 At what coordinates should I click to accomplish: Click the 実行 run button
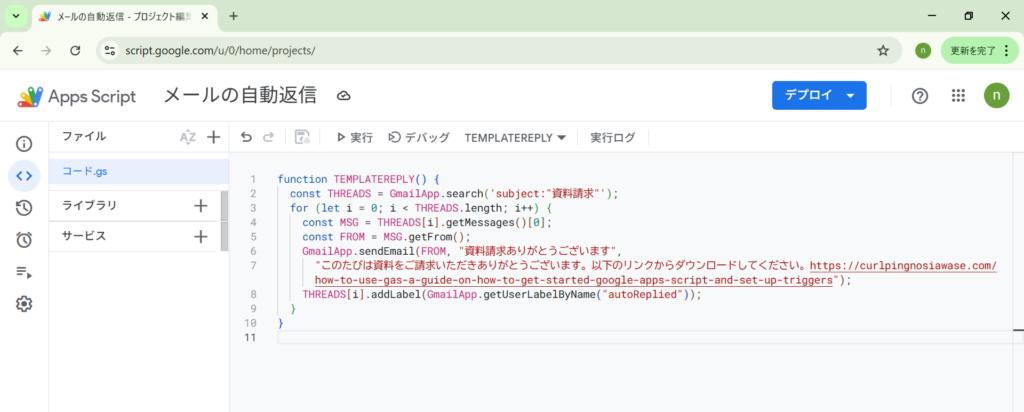click(354, 137)
